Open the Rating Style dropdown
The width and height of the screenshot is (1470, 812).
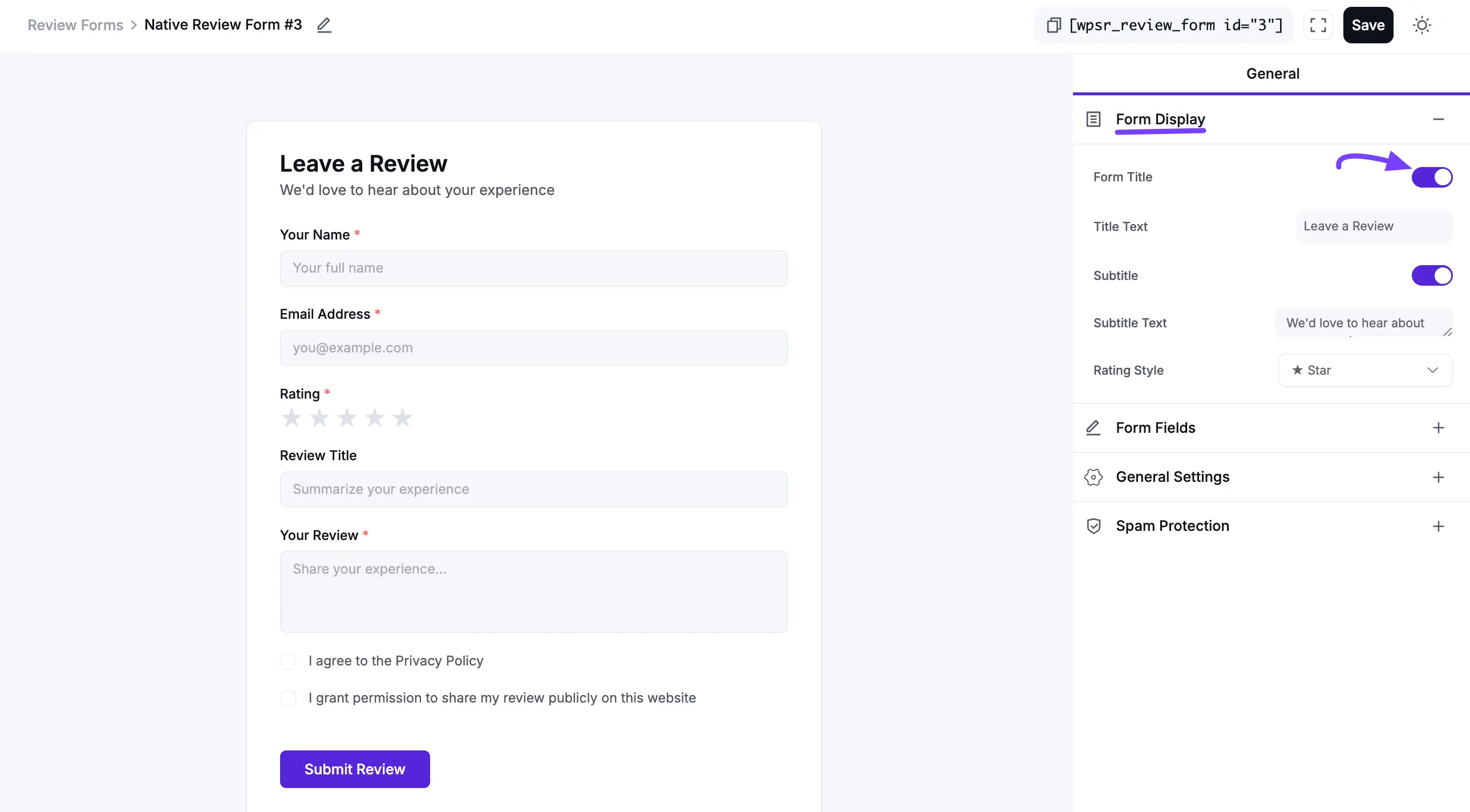tap(1364, 370)
